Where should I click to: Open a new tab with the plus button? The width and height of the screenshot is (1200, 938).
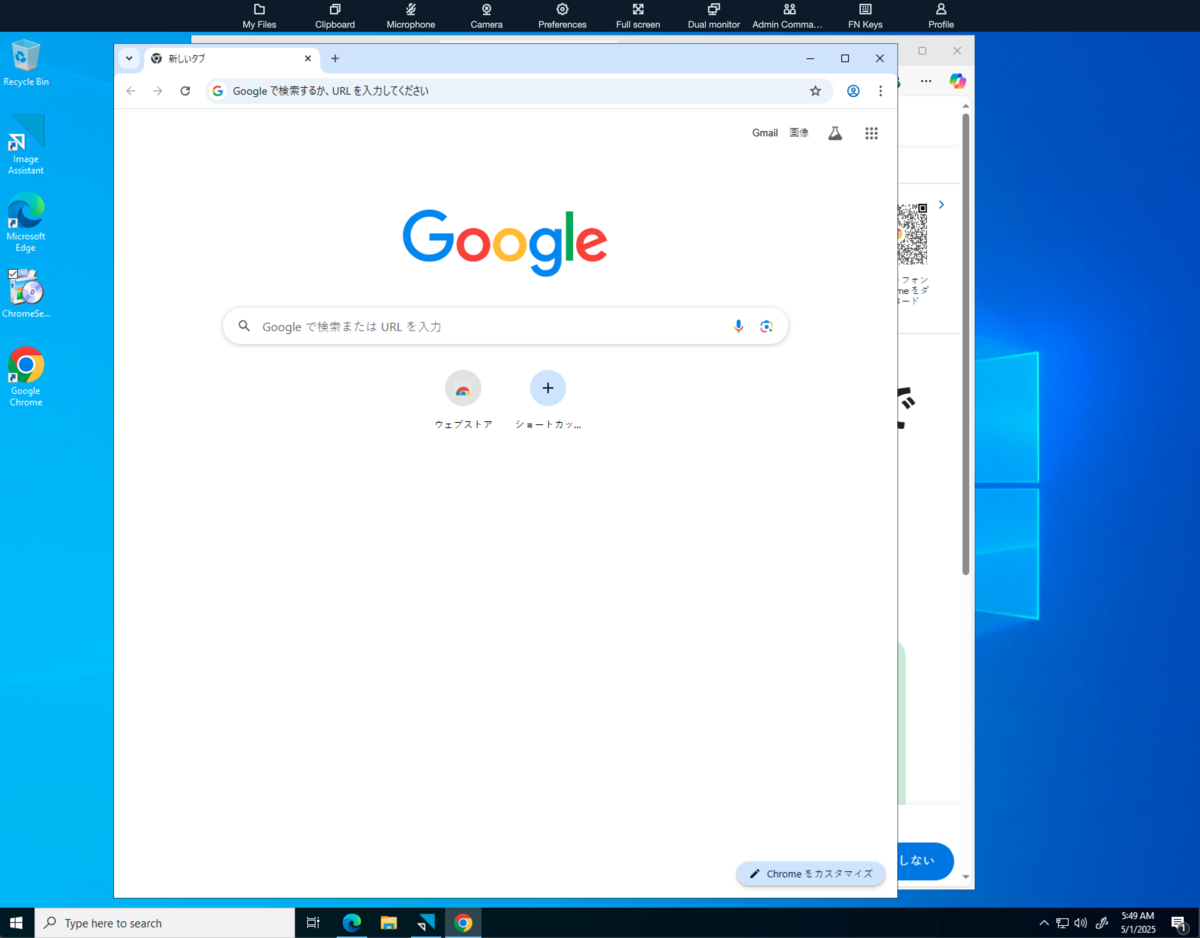pos(335,58)
